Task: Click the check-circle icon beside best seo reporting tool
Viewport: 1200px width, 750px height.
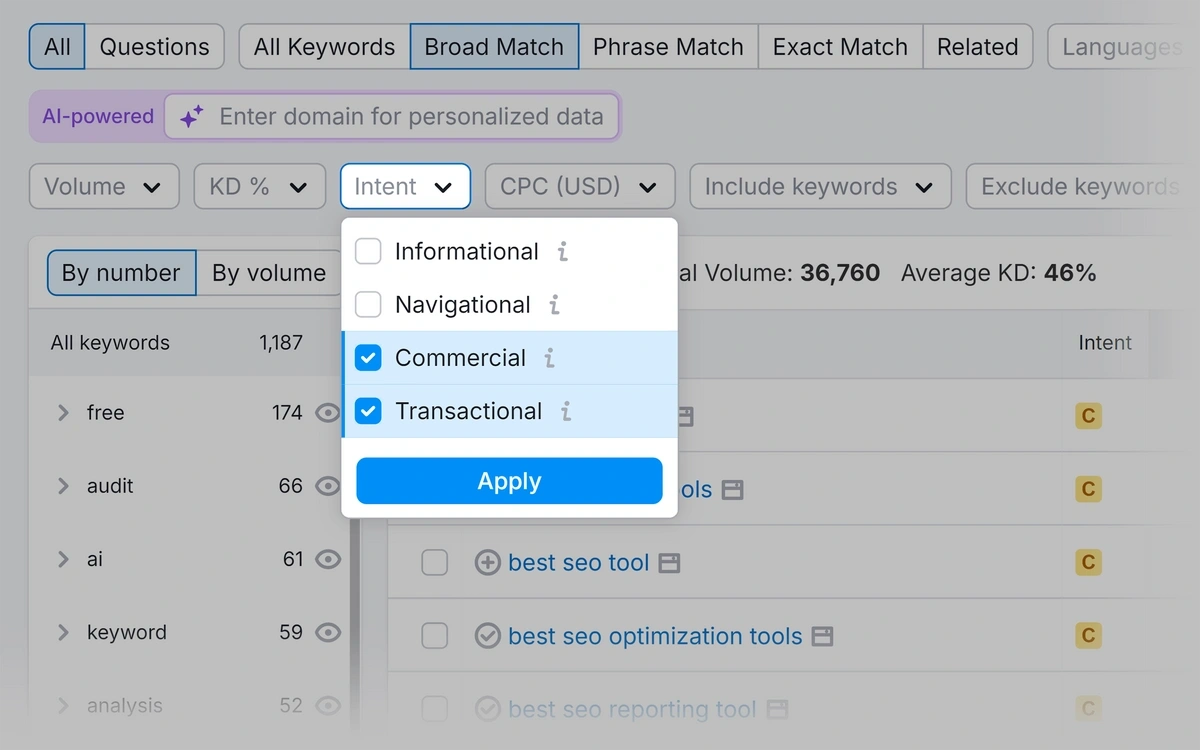Action: pos(487,709)
